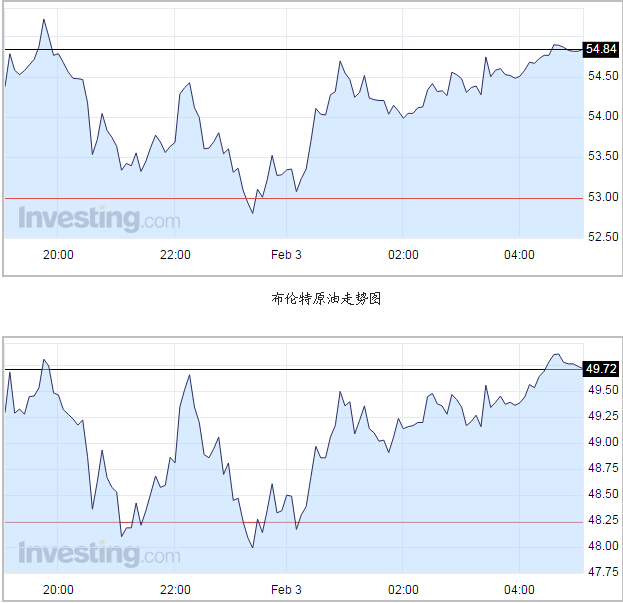Click the Feb 3 date label in top chart
Viewport: 623px width, 603px height.
pyautogui.click(x=287, y=255)
